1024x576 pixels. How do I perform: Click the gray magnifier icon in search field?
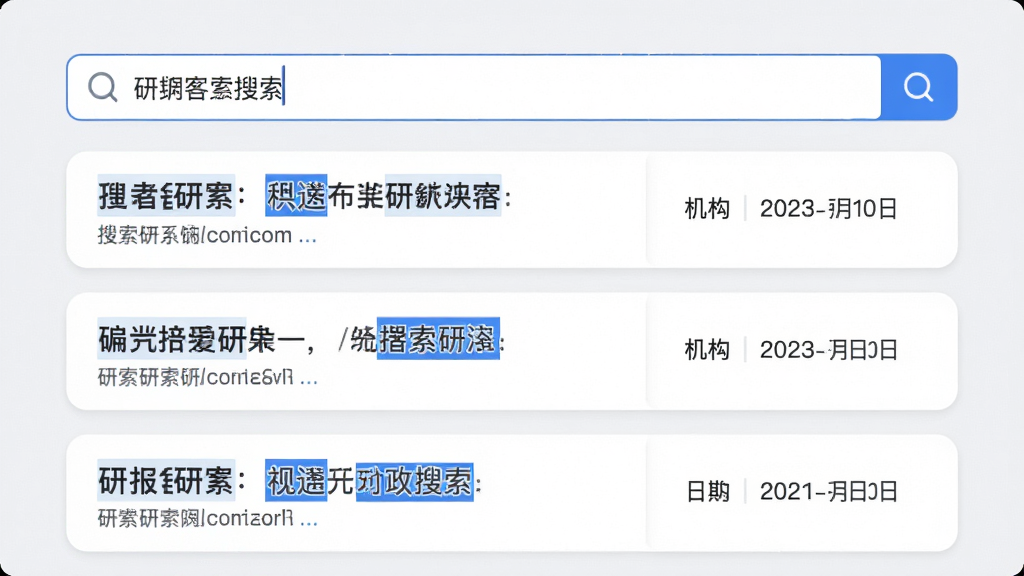[103, 87]
